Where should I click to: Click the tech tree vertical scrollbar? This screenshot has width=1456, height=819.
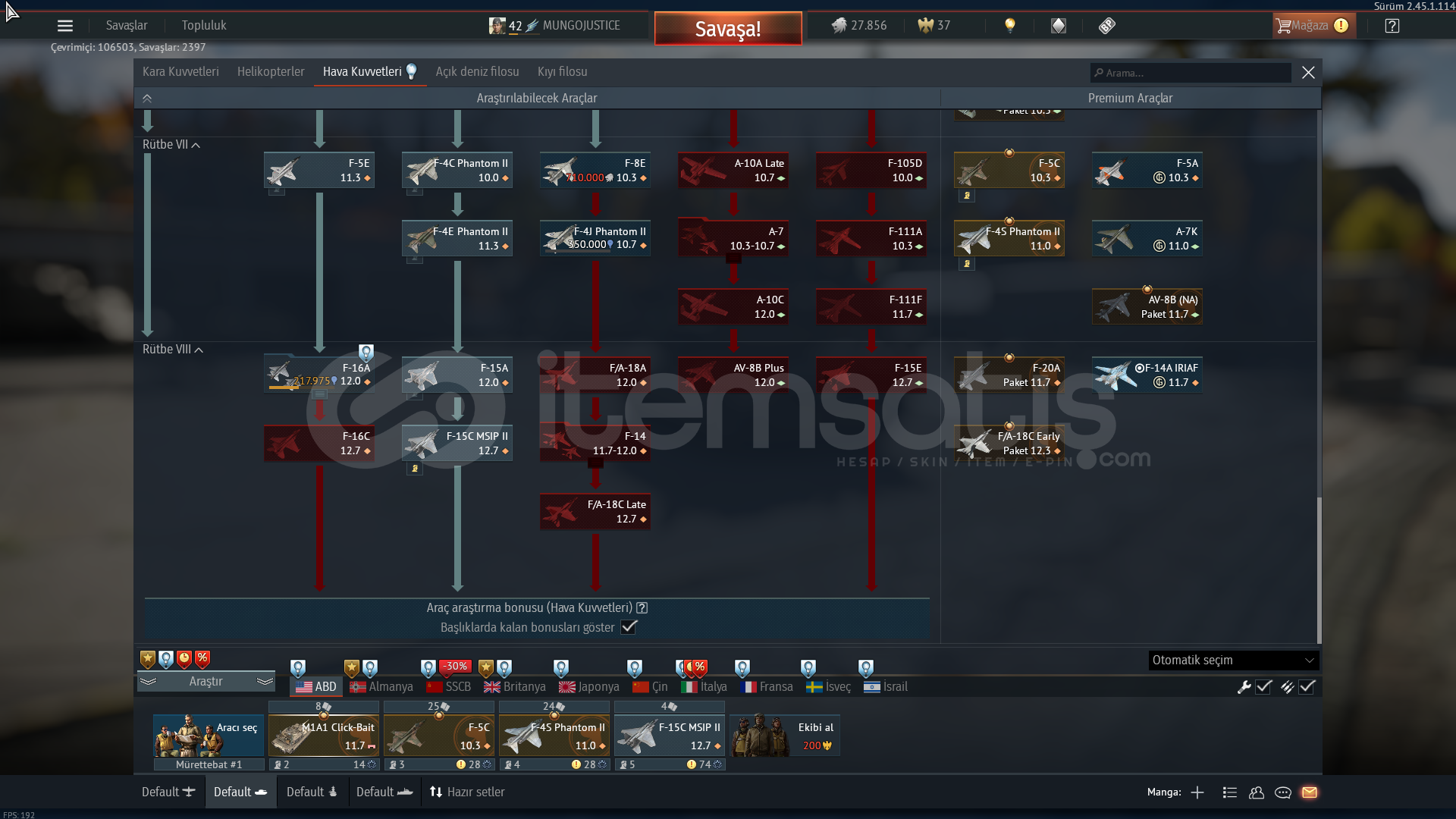[1319, 570]
